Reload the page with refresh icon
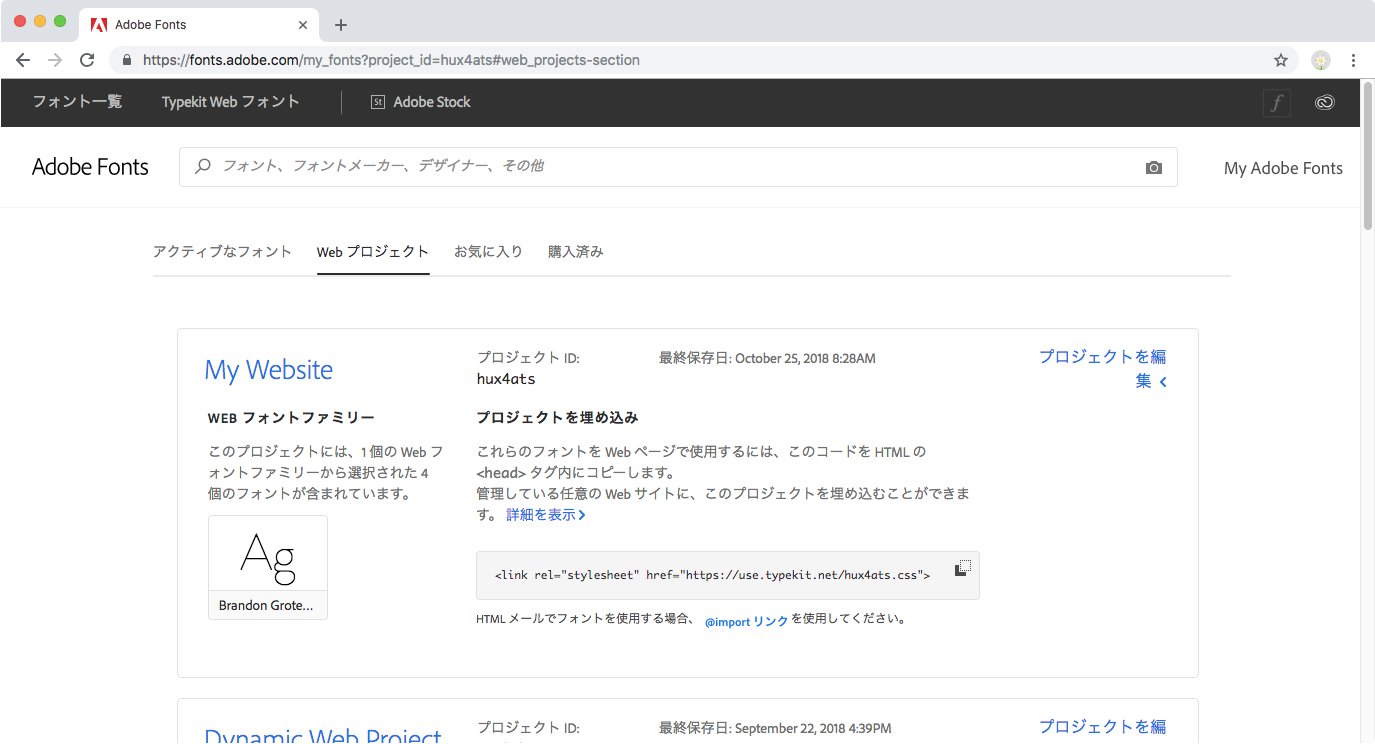Viewport: 1375px width, 744px height. [87, 60]
